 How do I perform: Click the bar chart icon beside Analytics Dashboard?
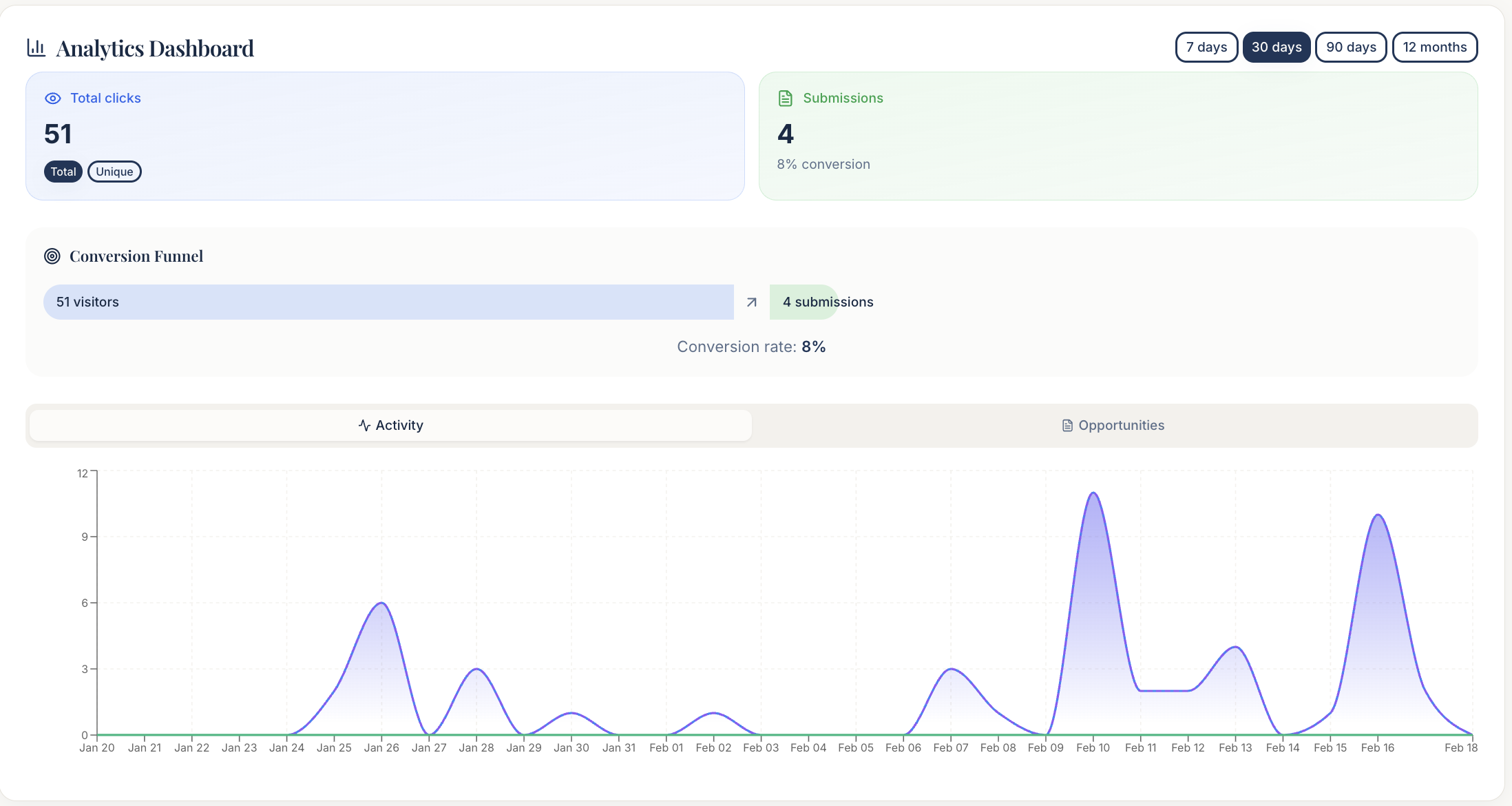pos(36,47)
